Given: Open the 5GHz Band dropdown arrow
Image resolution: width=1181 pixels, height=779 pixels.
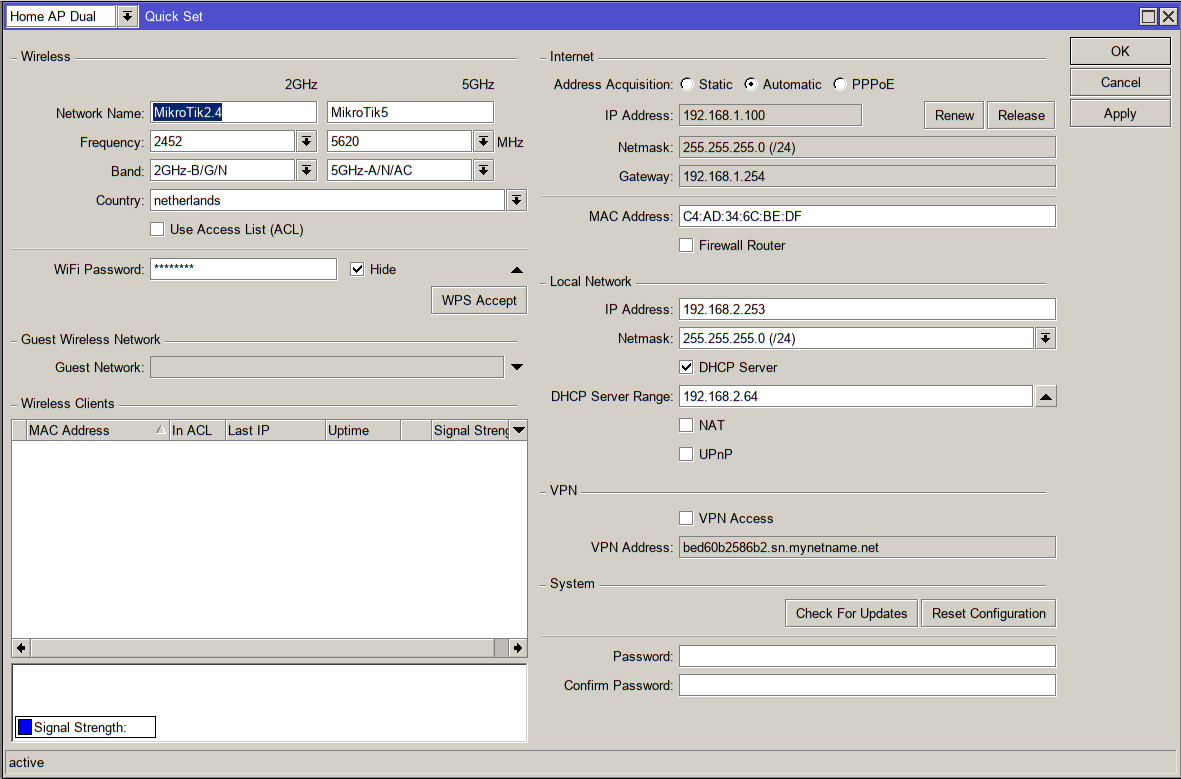Looking at the screenshot, I should 483,171.
